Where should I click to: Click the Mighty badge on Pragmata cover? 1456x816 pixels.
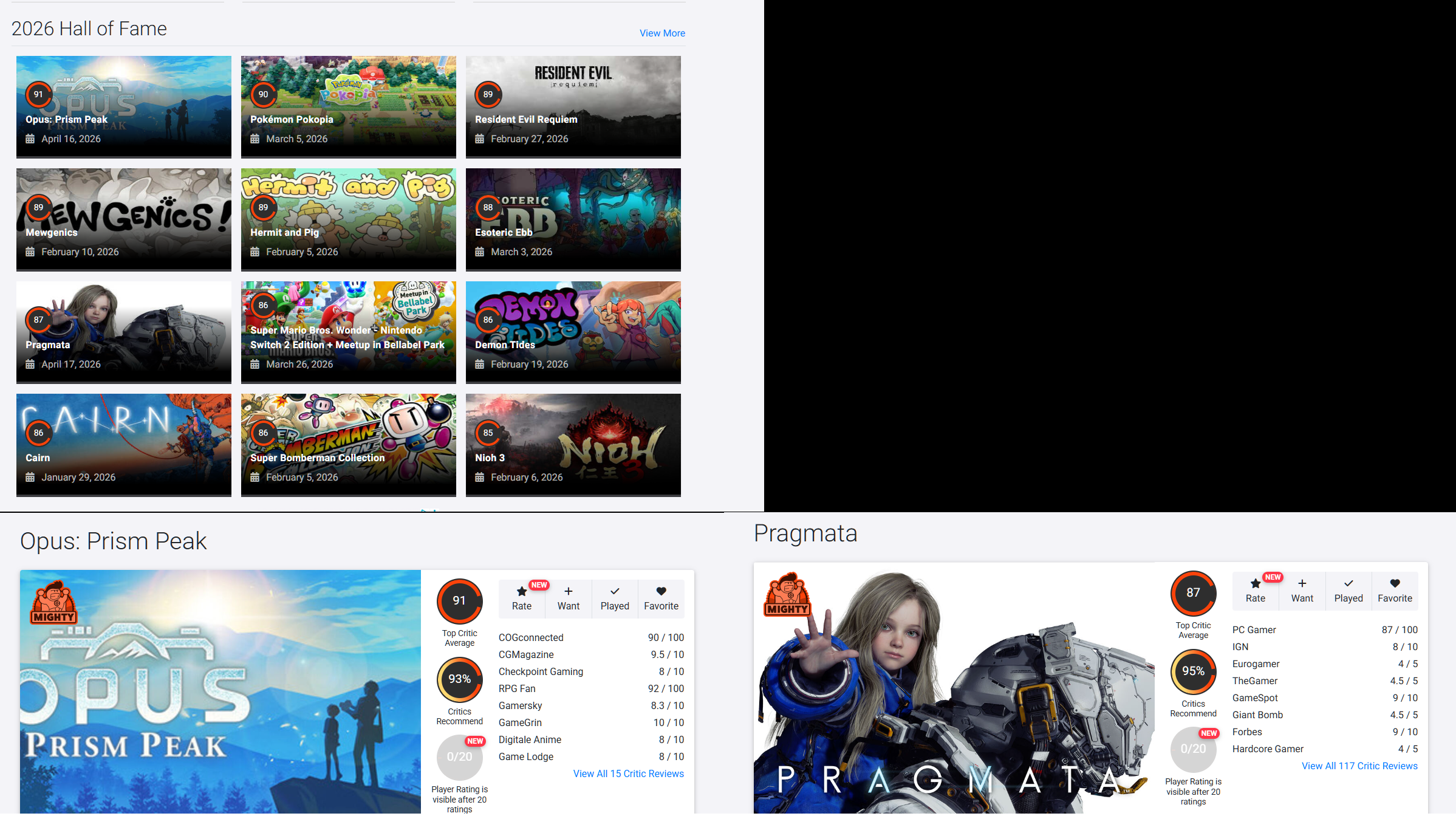tap(787, 594)
